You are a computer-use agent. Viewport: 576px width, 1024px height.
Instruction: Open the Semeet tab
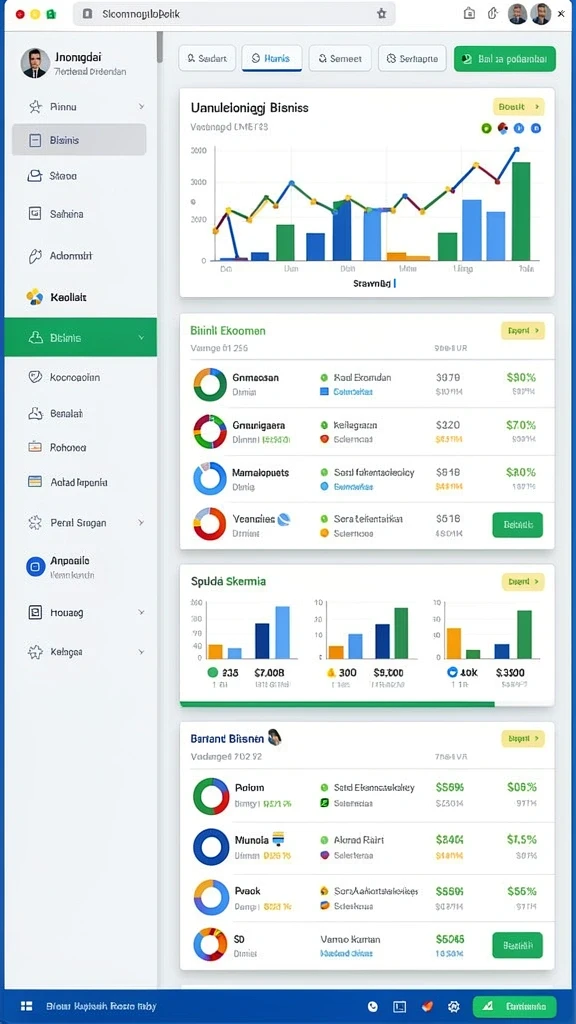pyautogui.click(x=340, y=58)
